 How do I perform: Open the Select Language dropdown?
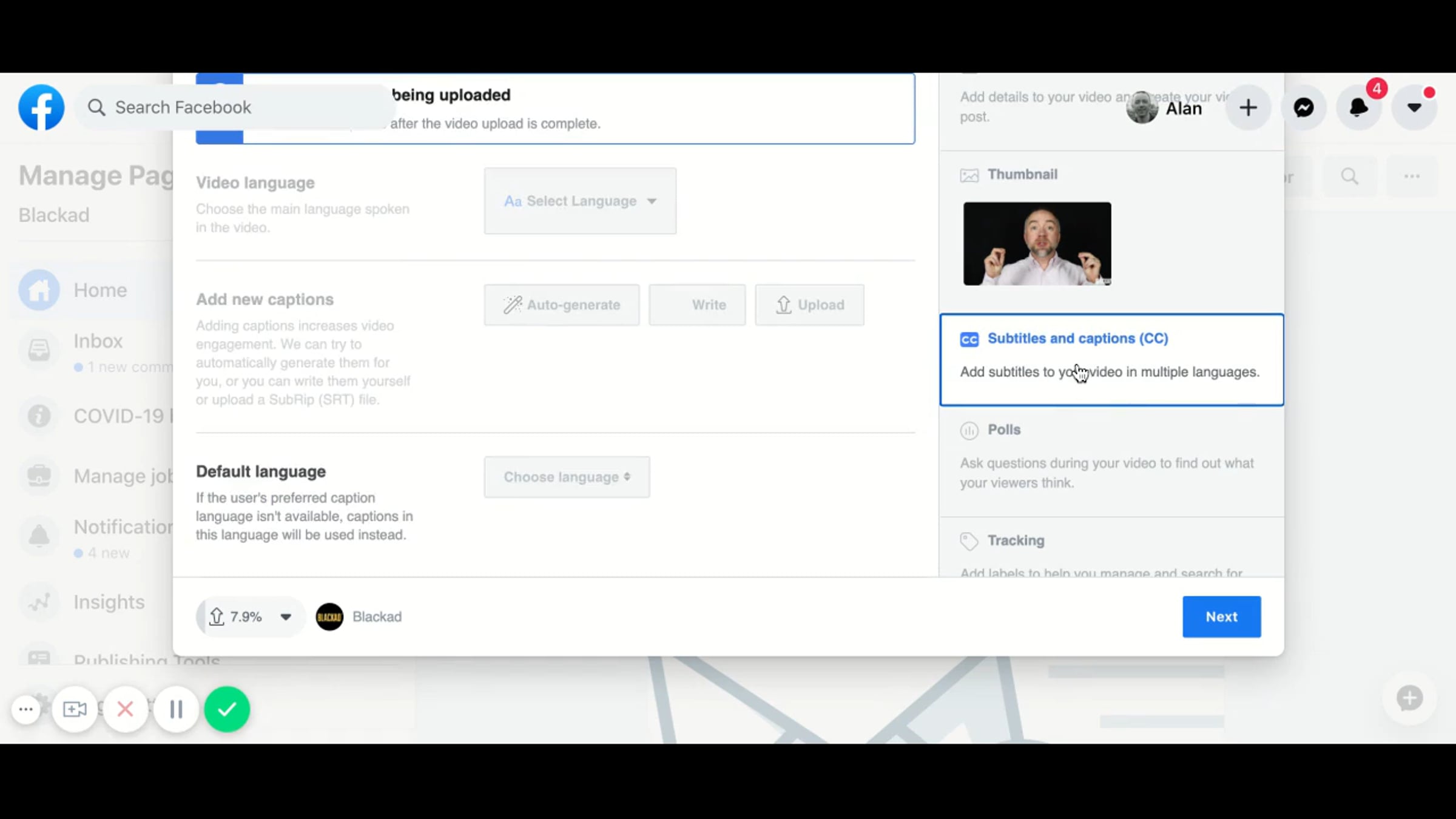(580, 201)
